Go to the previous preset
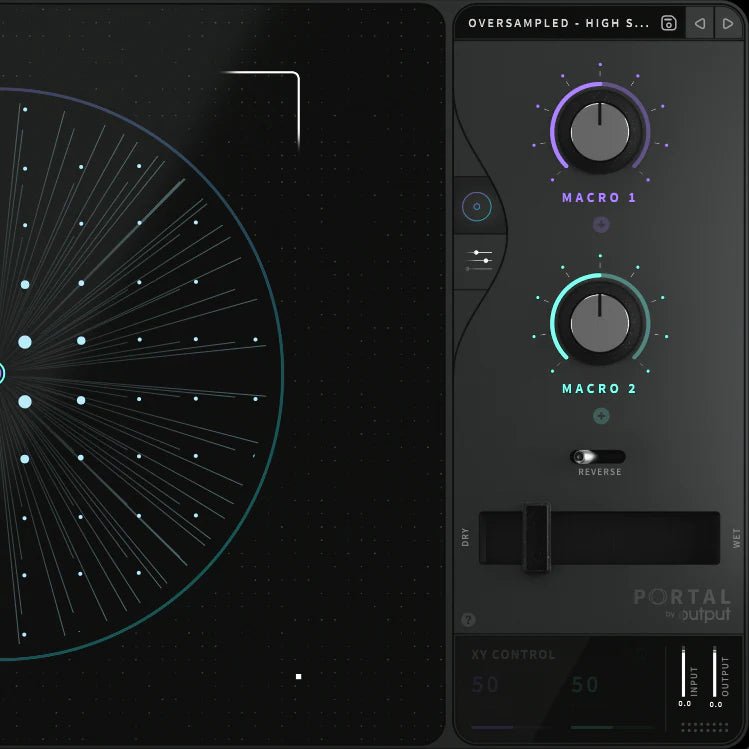This screenshot has height=749, width=749. pos(700,23)
